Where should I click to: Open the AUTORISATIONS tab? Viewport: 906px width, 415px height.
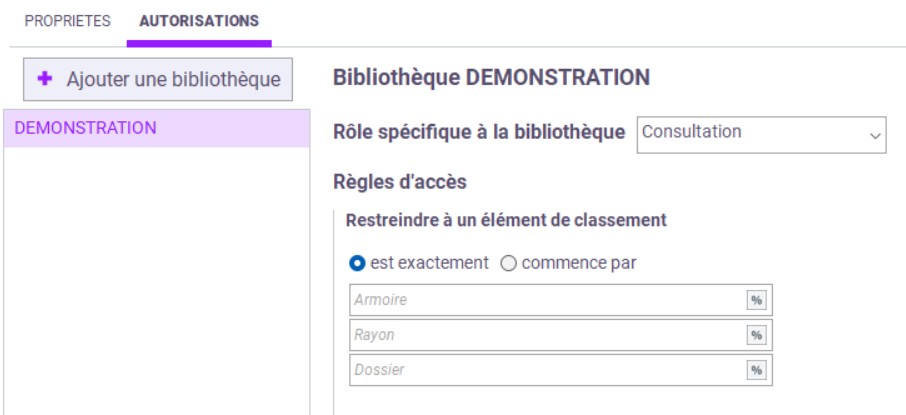point(199,21)
